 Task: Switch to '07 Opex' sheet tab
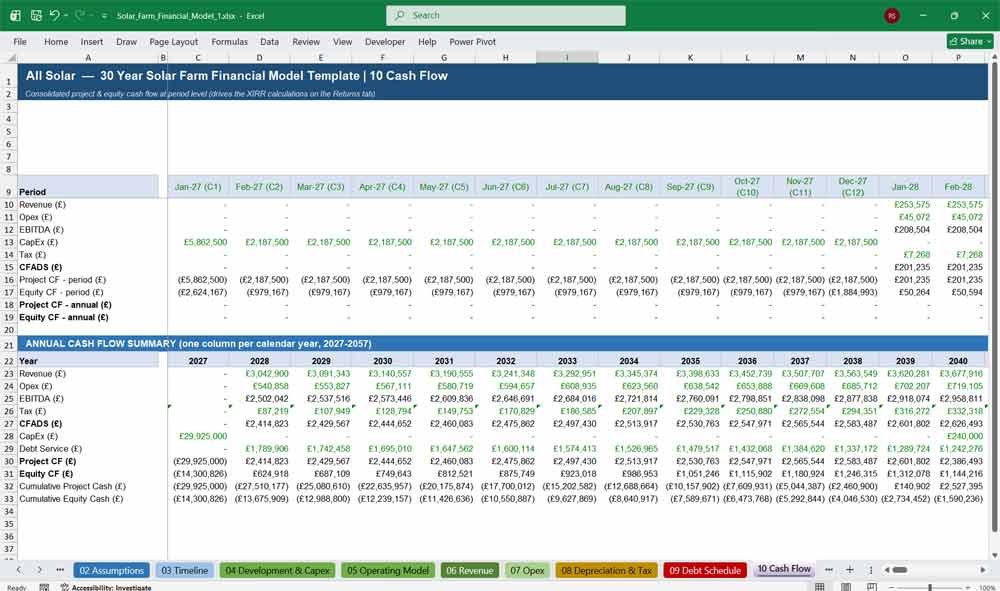(x=527, y=570)
